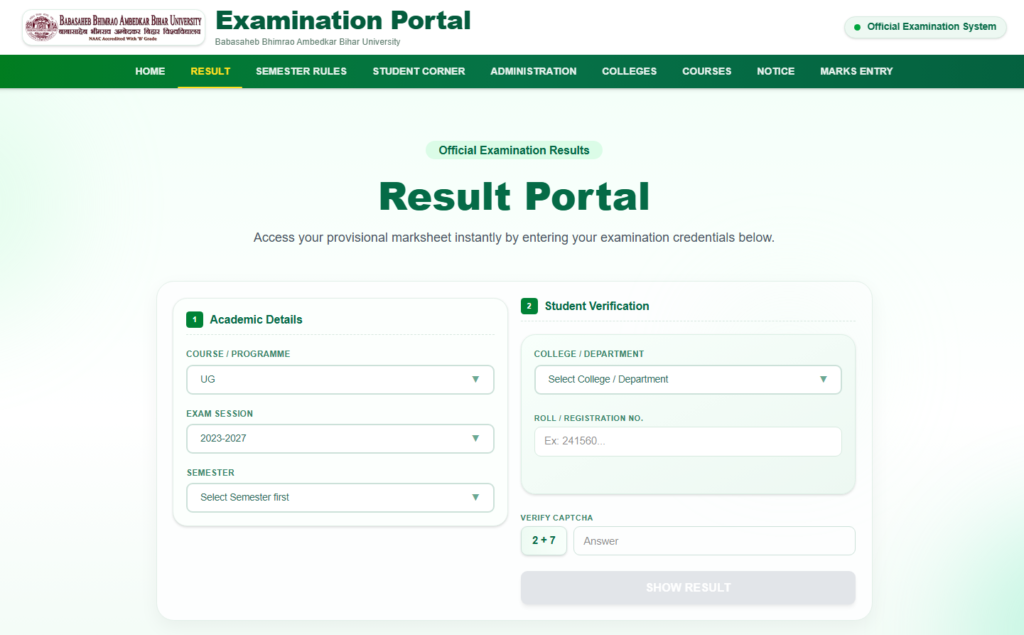This screenshot has height=635, width=1024.
Task: Click the "Access your provisional marksheet" description text
Action: pyautogui.click(x=514, y=238)
